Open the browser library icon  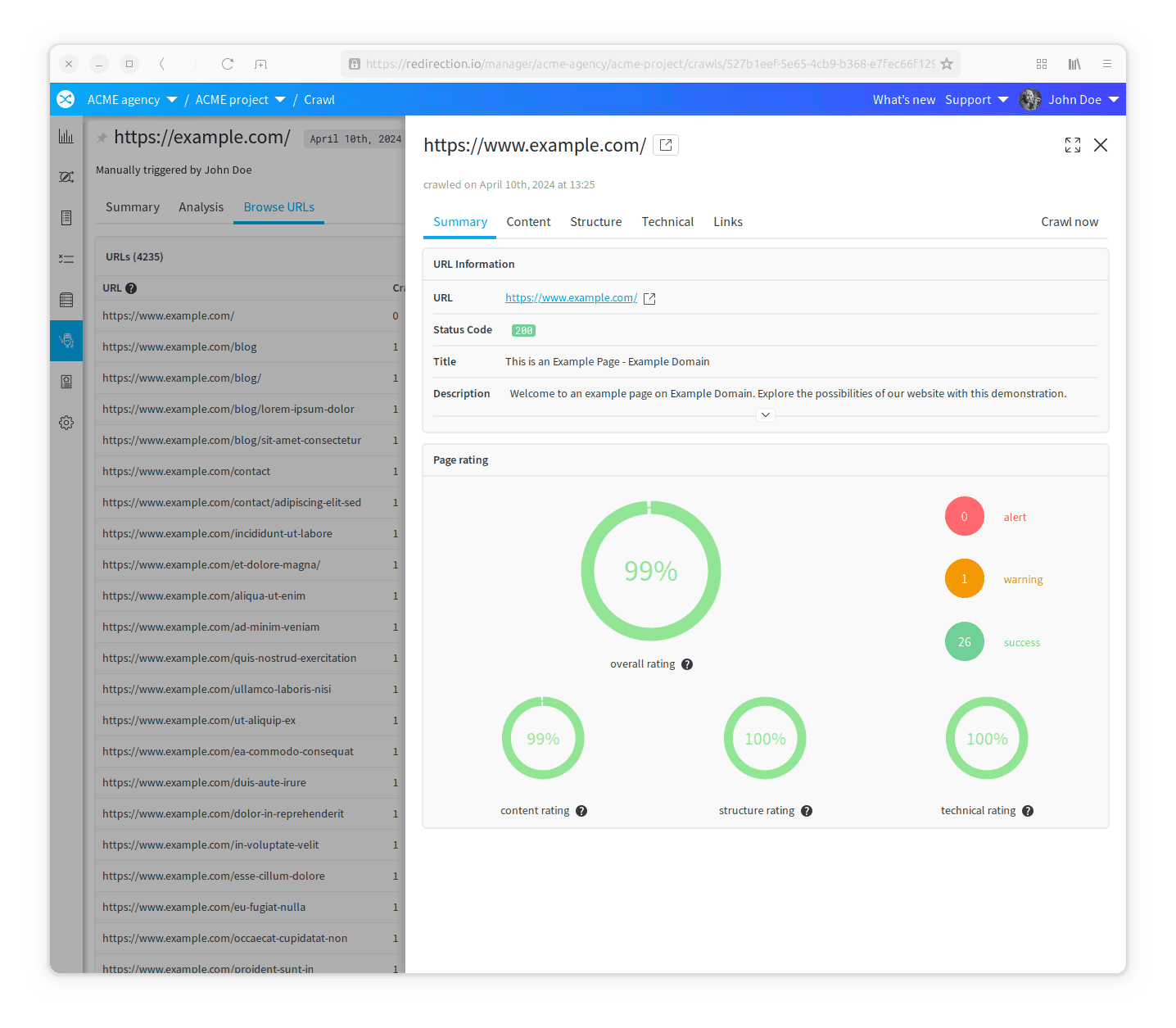pyautogui.click(x=1074, y=64)
